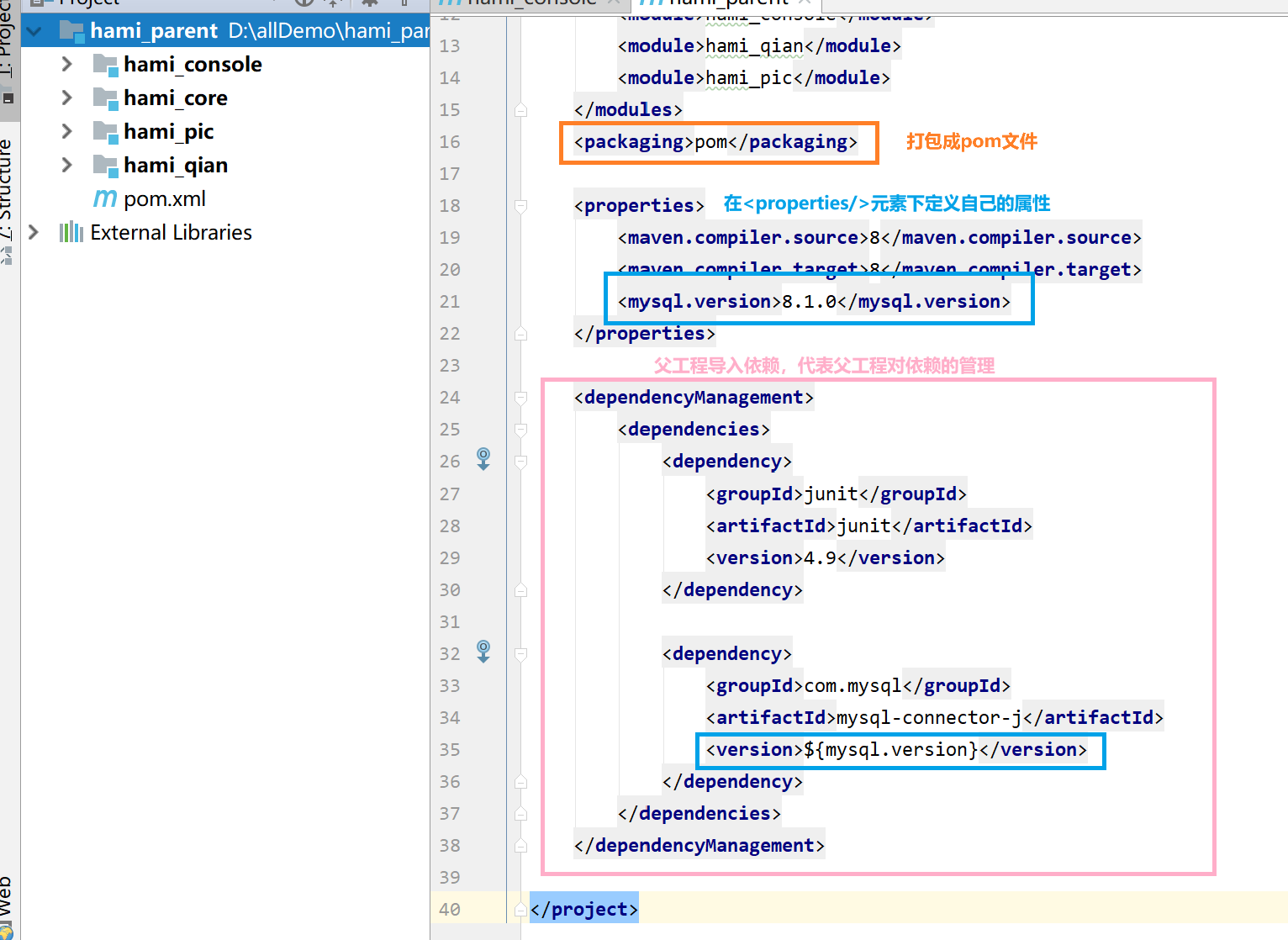Expand the hami_core tree node
1288x940 pixels.
pyautogui.click(x=67, y=98)
